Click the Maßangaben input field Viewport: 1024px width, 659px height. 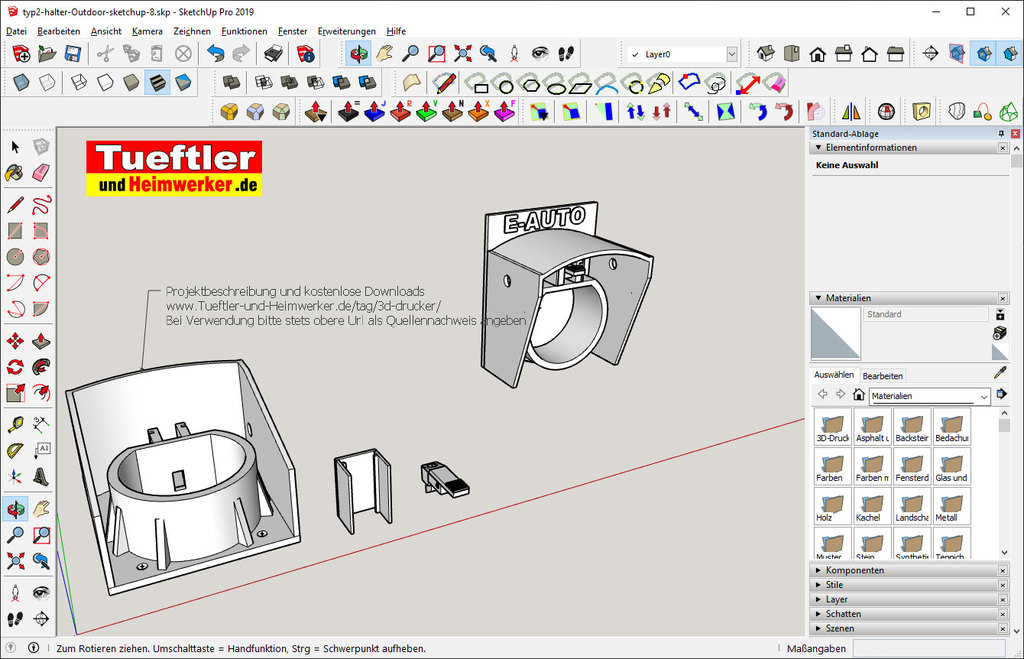point(929,648)
